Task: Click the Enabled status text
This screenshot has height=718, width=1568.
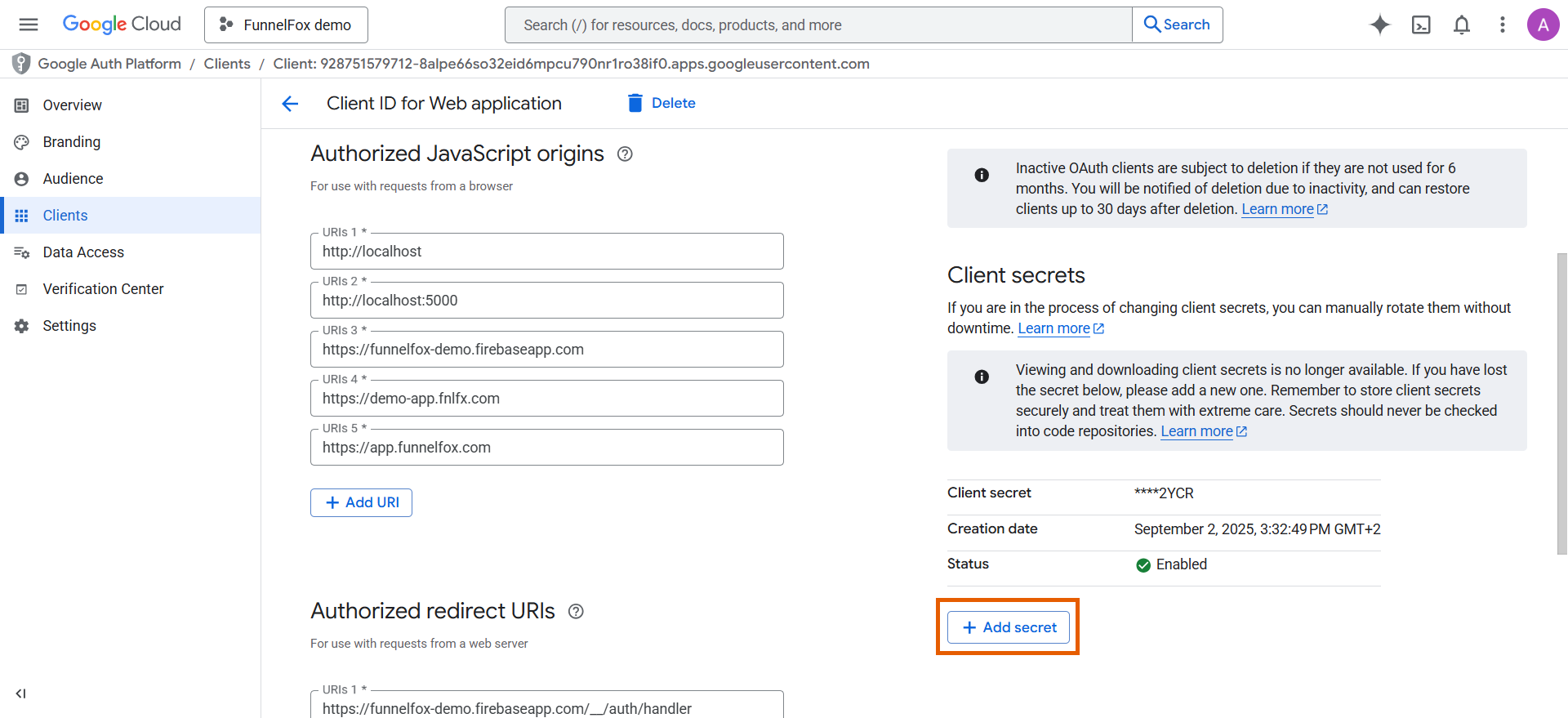Action: [x=1181, y=564]
